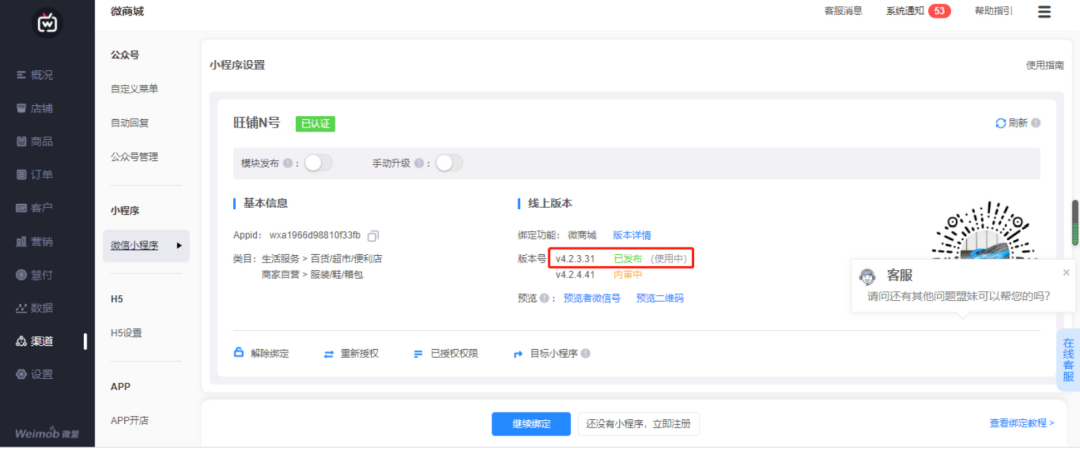1080x450 pixels.
Task: Click the 已授权权限 list icon
Action: [417, 354]
